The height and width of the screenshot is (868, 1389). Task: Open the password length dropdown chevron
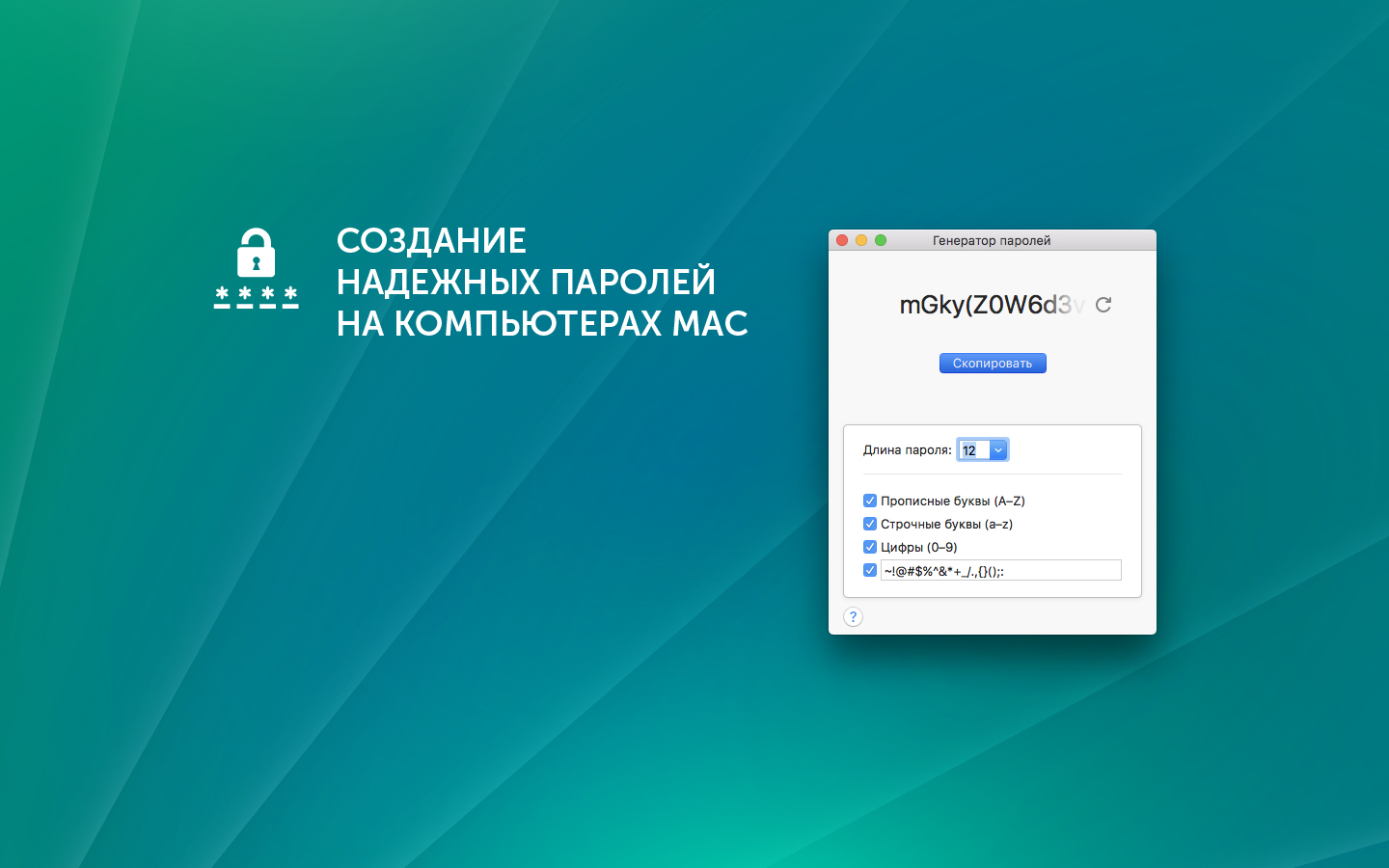tap(998, 449)
